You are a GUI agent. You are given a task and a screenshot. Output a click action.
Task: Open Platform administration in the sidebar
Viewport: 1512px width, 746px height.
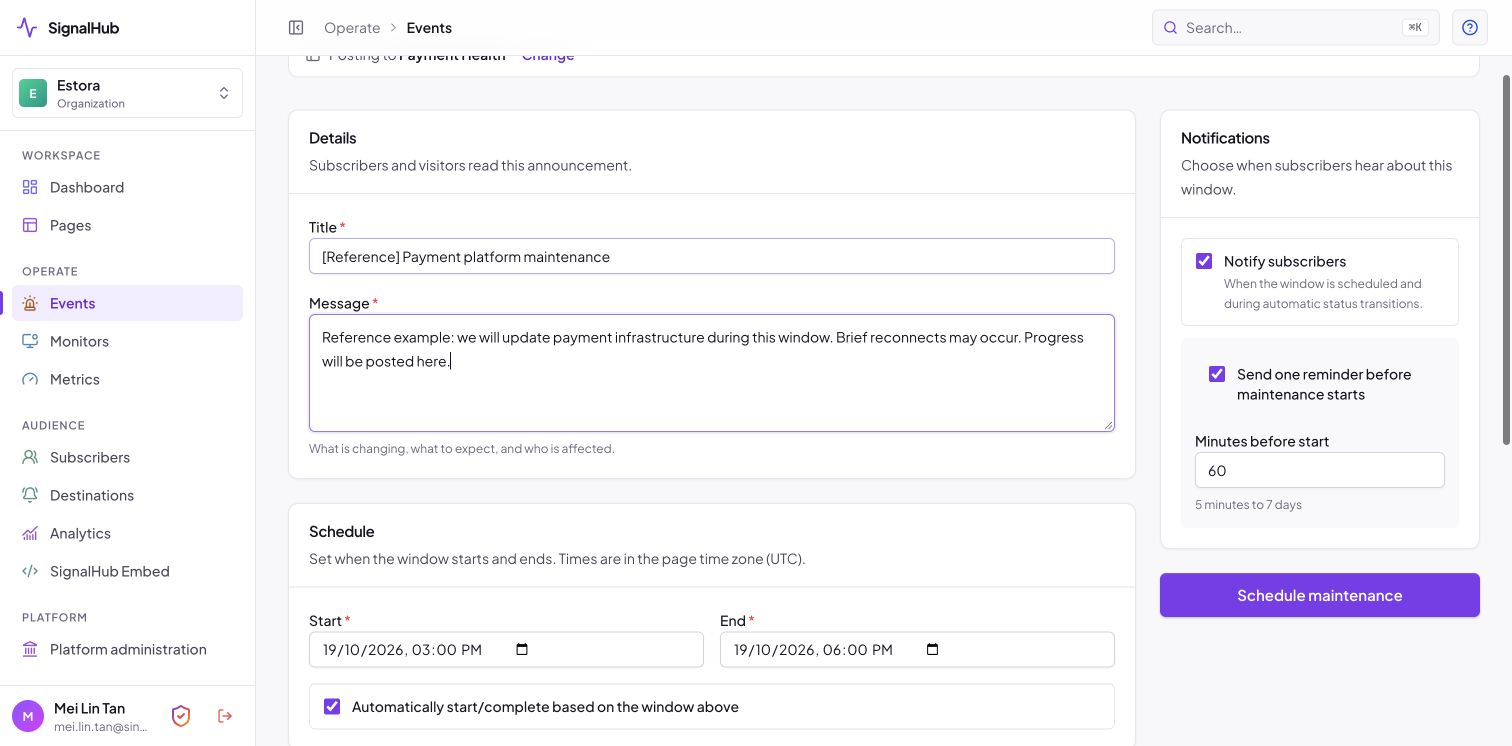(127, 649)
